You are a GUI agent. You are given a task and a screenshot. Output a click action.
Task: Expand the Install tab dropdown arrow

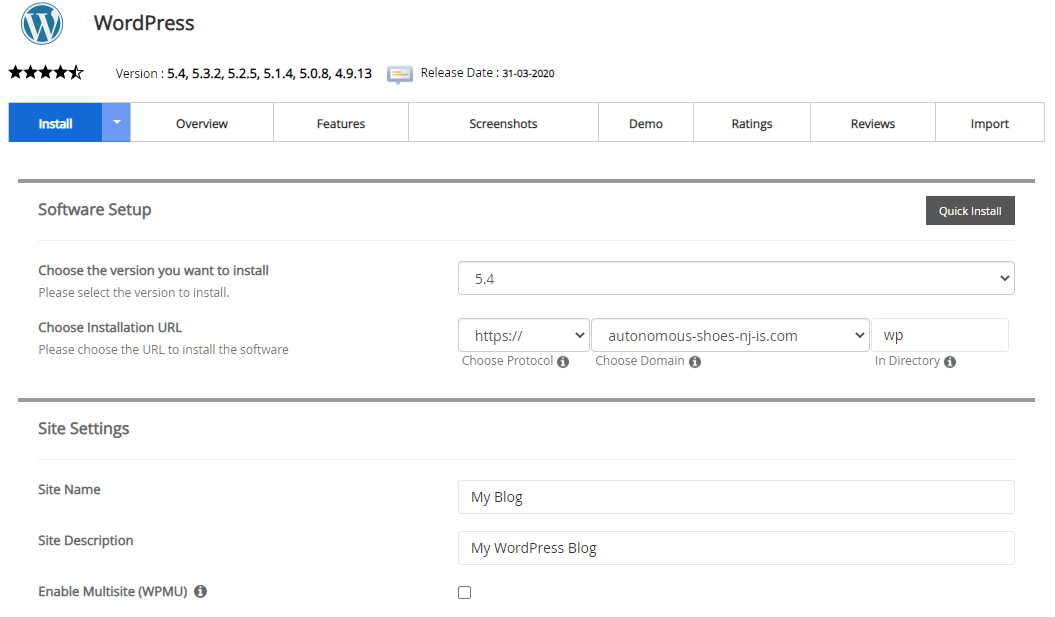pyautogui.click(x=116, y=122)
